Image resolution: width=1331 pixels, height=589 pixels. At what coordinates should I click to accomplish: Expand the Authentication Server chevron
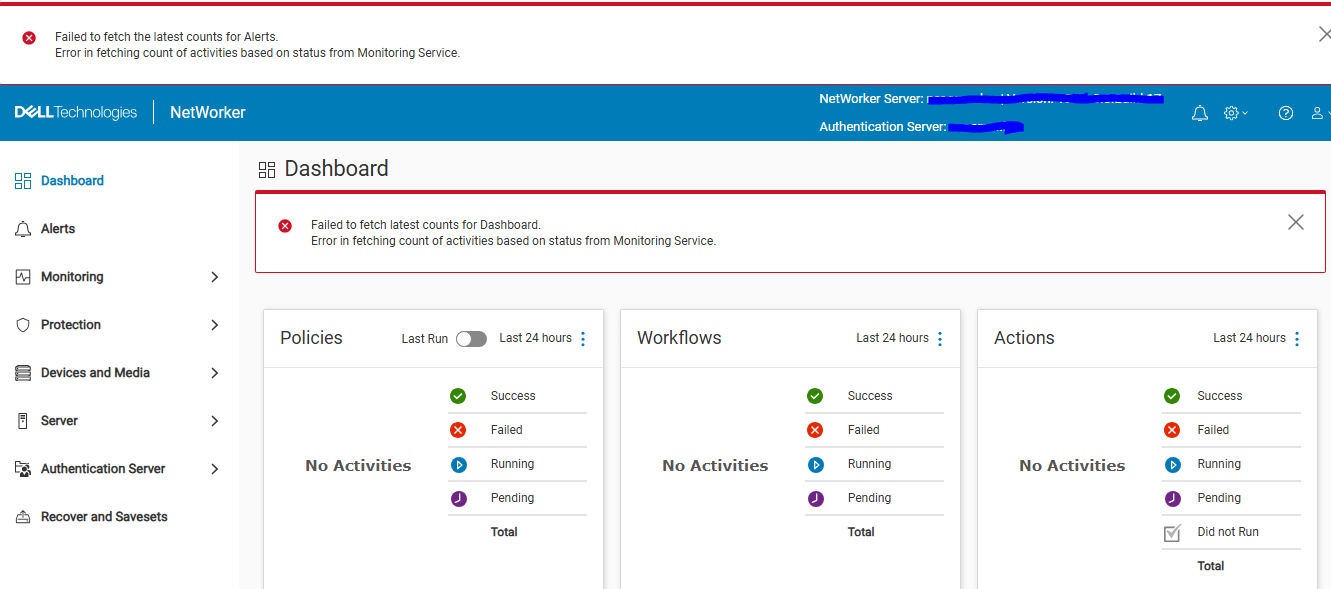214,469
